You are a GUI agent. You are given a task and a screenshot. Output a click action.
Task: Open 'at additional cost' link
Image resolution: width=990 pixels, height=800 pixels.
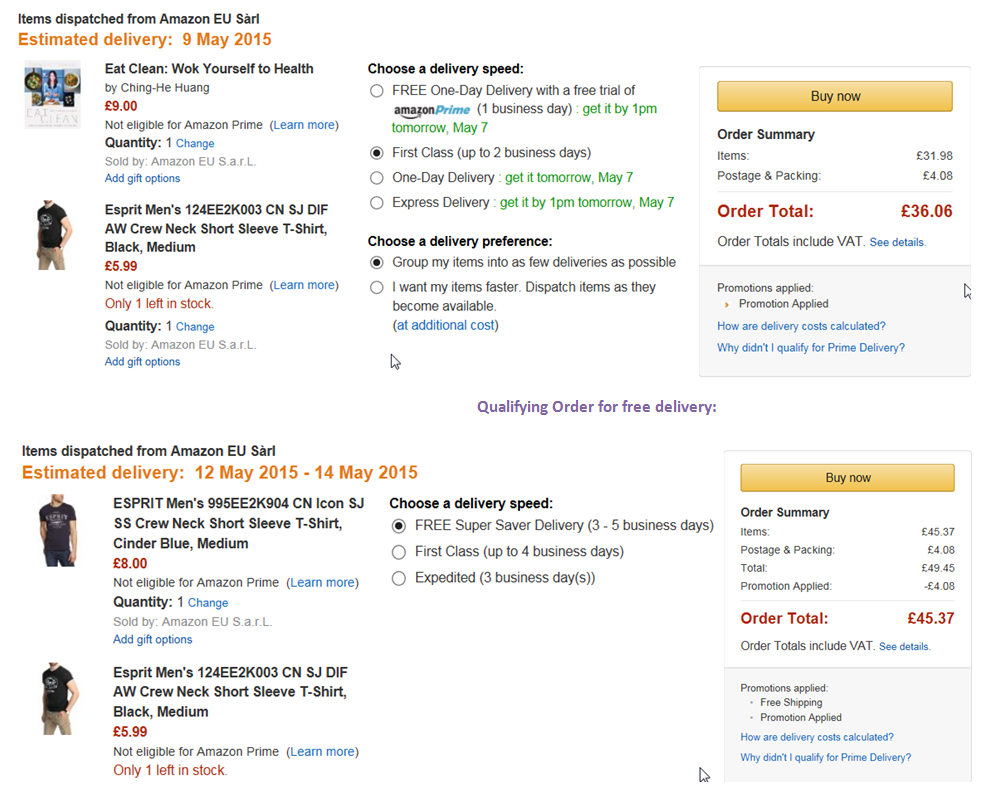[445, 325]
